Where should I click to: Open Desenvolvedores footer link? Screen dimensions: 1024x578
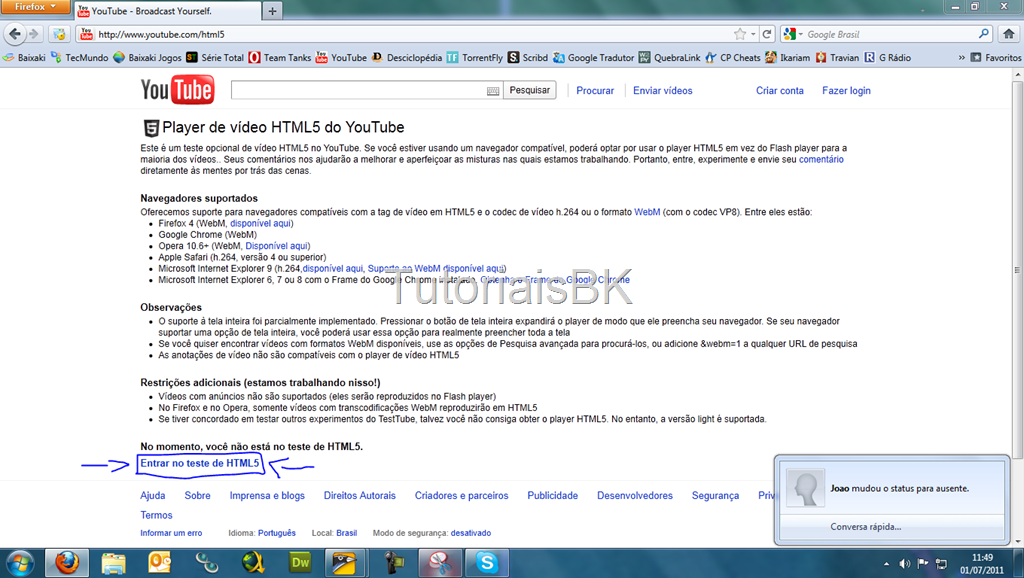point(634,496)
